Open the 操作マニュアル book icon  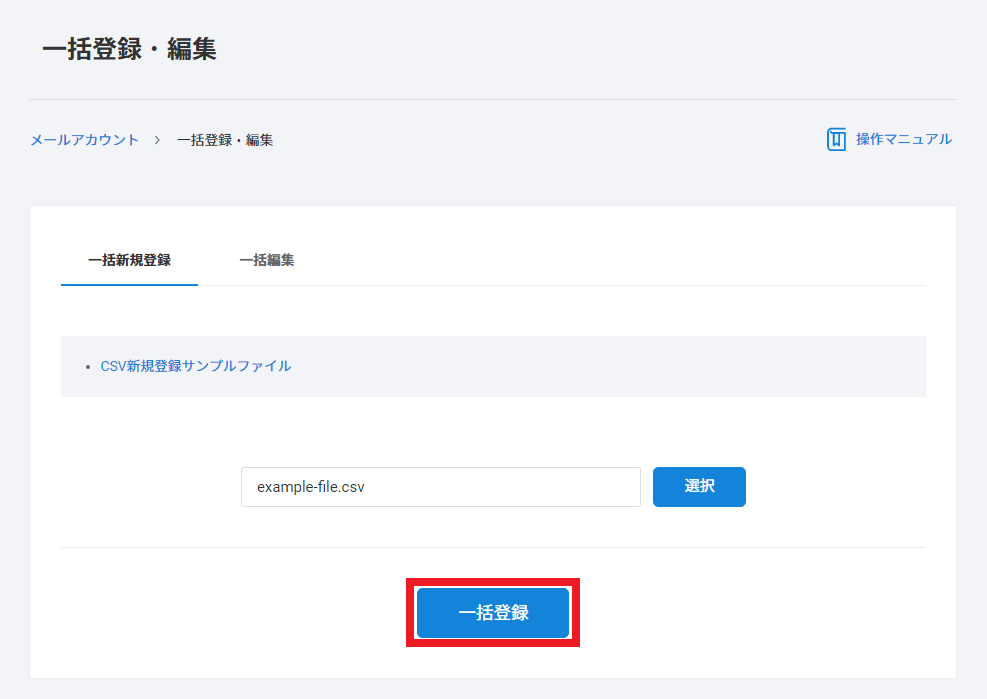click(836, 140)
